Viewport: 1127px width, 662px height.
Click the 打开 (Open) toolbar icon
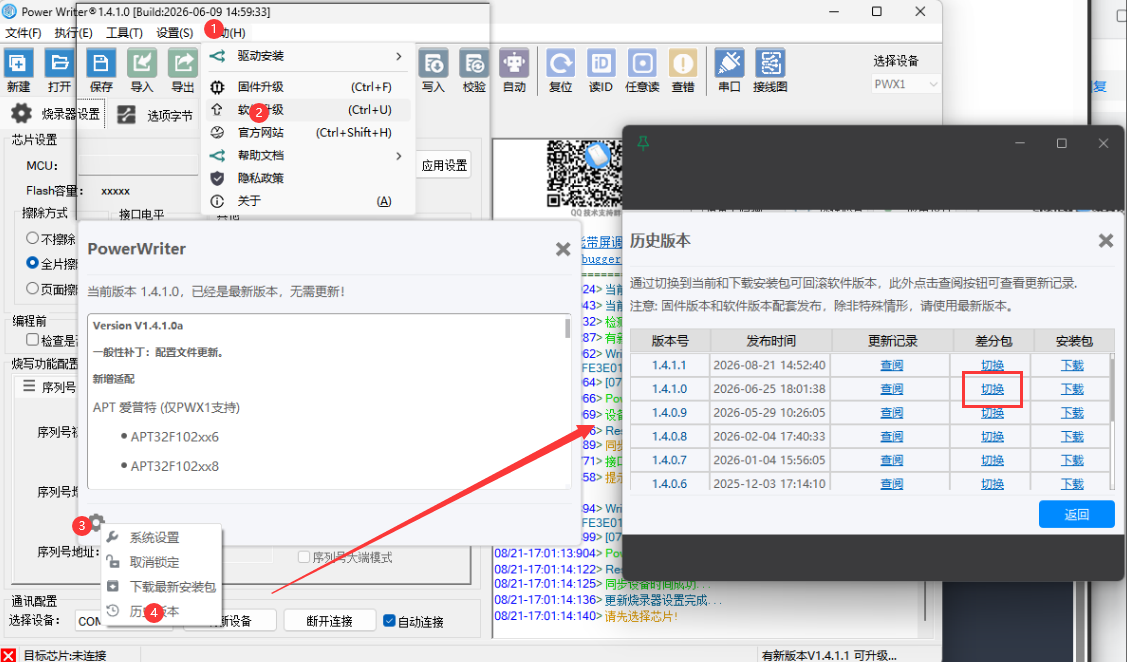click(59, 63)
